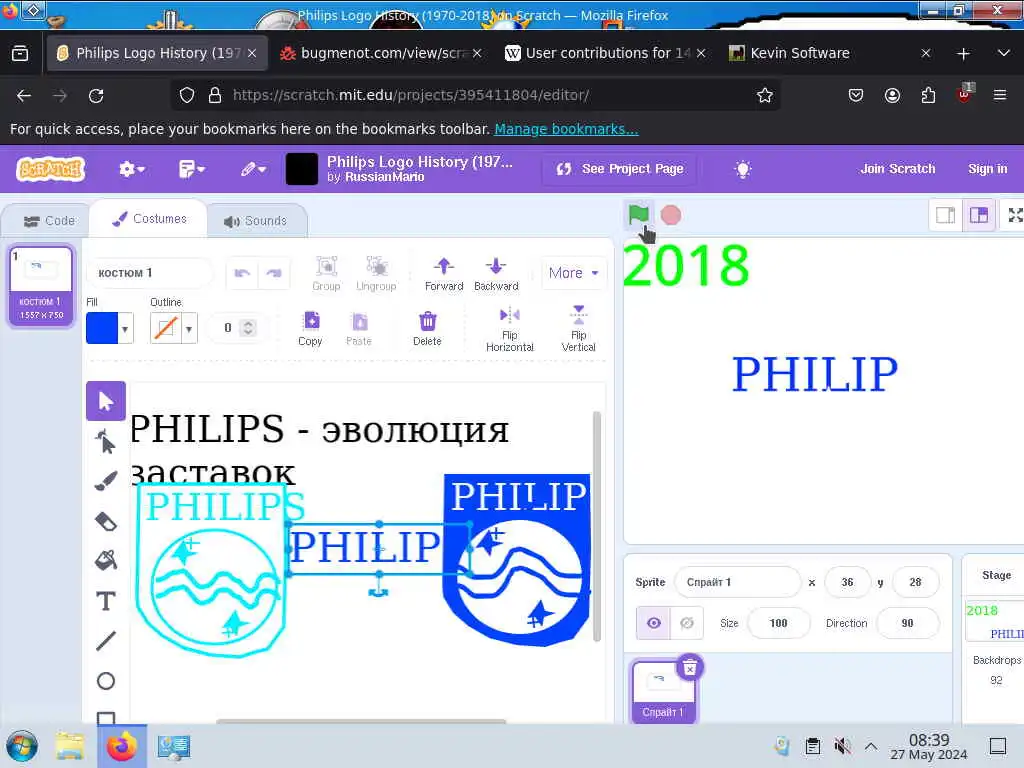1024x768 pixels.
Task: Click the muted volume tray icon
Action: click(x=842, y=746)
